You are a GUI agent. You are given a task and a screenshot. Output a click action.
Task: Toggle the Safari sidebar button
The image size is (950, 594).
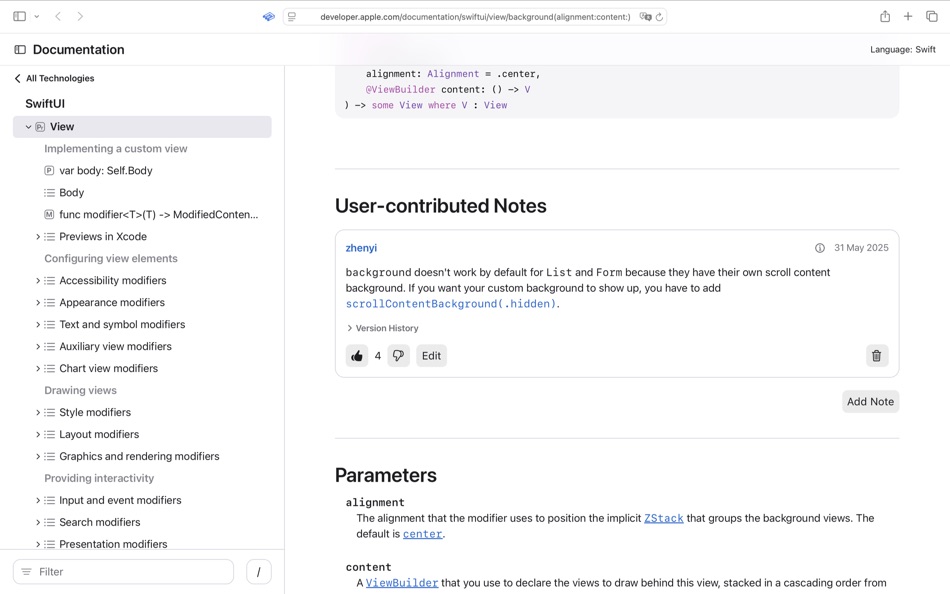point(19,16)
